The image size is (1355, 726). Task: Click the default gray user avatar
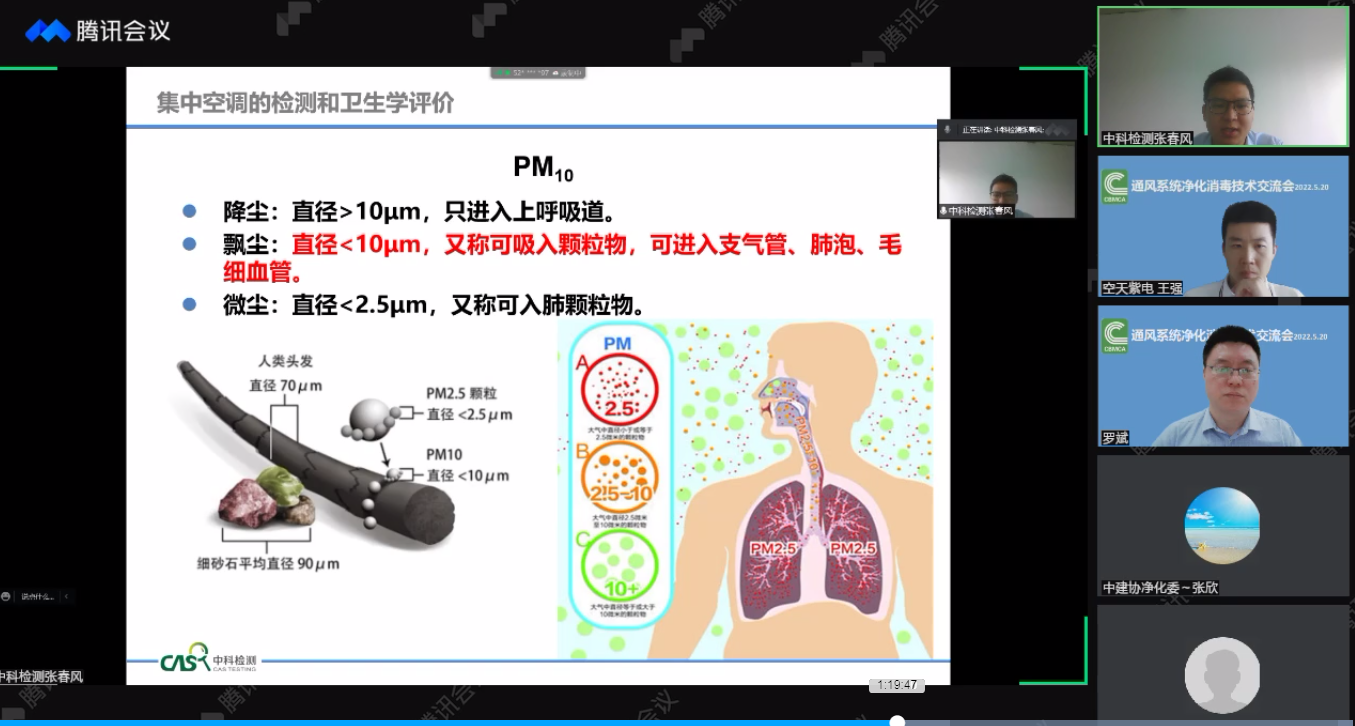coord(1221,675)
